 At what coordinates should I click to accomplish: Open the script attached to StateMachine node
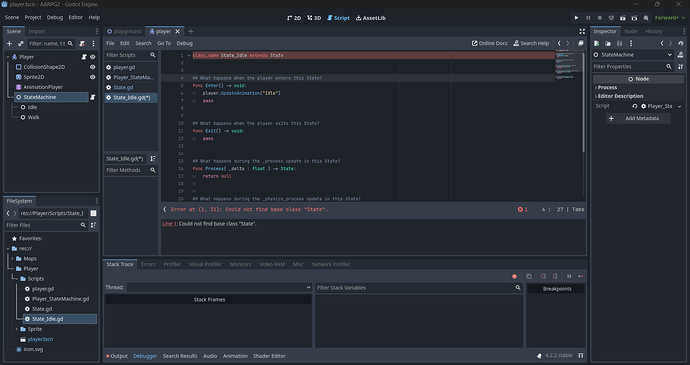click(93, 97)
